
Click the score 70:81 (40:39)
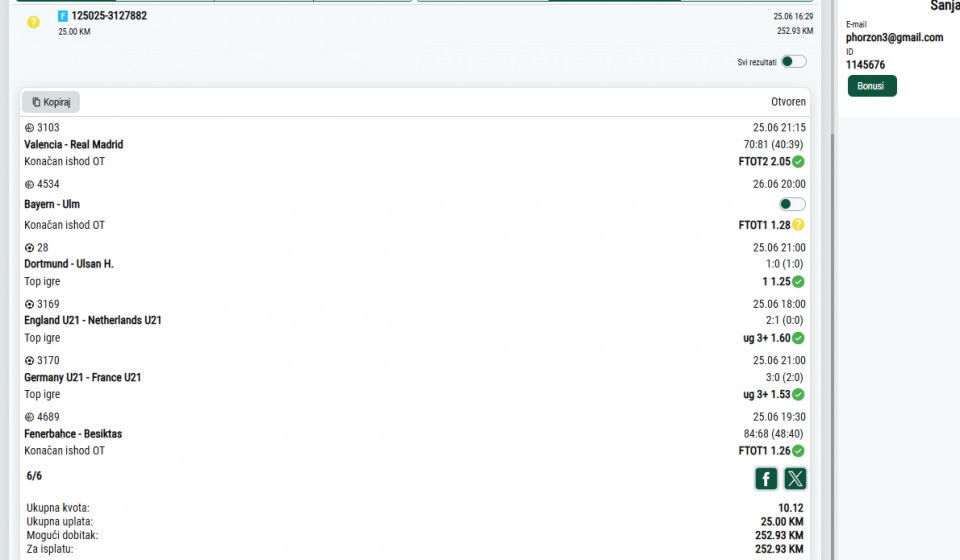773,144
